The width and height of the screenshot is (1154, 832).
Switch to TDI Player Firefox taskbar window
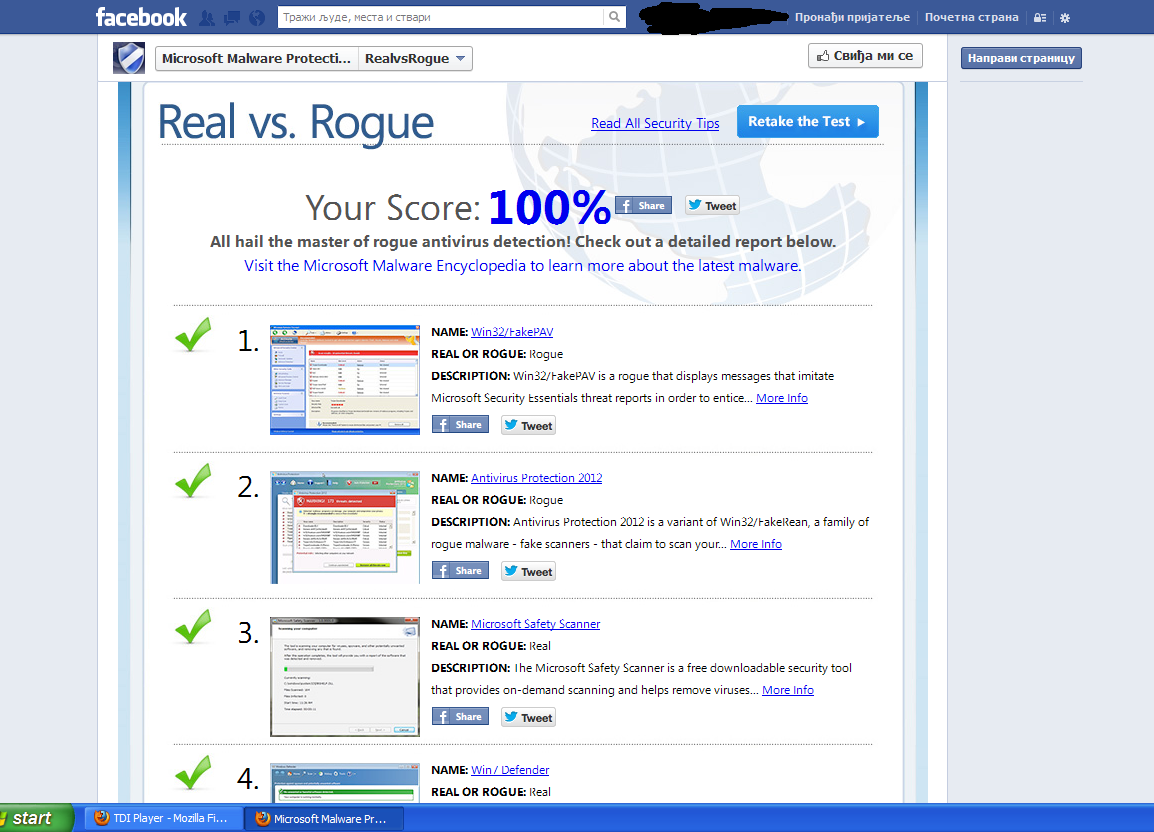tap(162, 818)
